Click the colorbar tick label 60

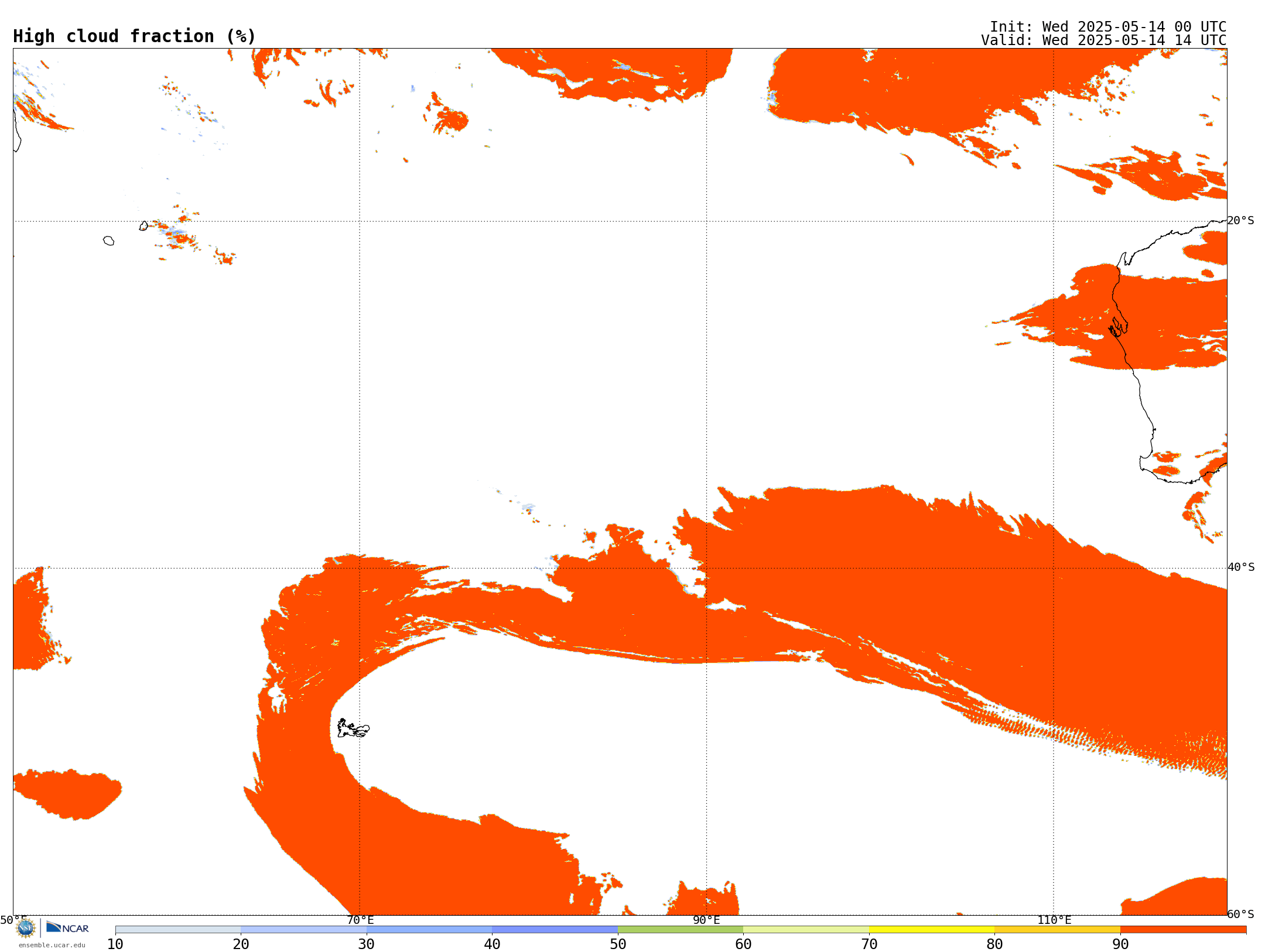coord(743,944)
